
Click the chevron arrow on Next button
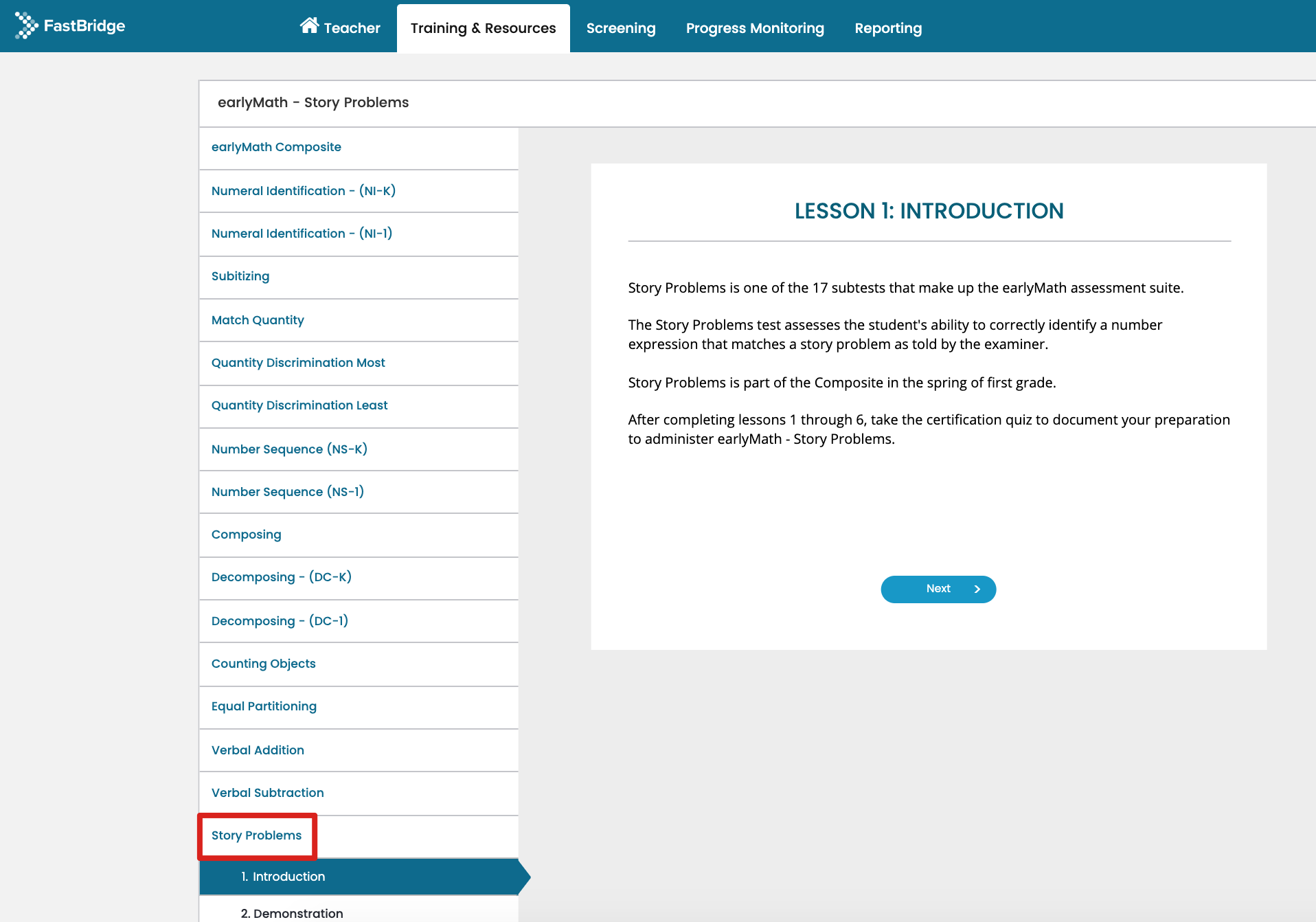tap(977, 589)
